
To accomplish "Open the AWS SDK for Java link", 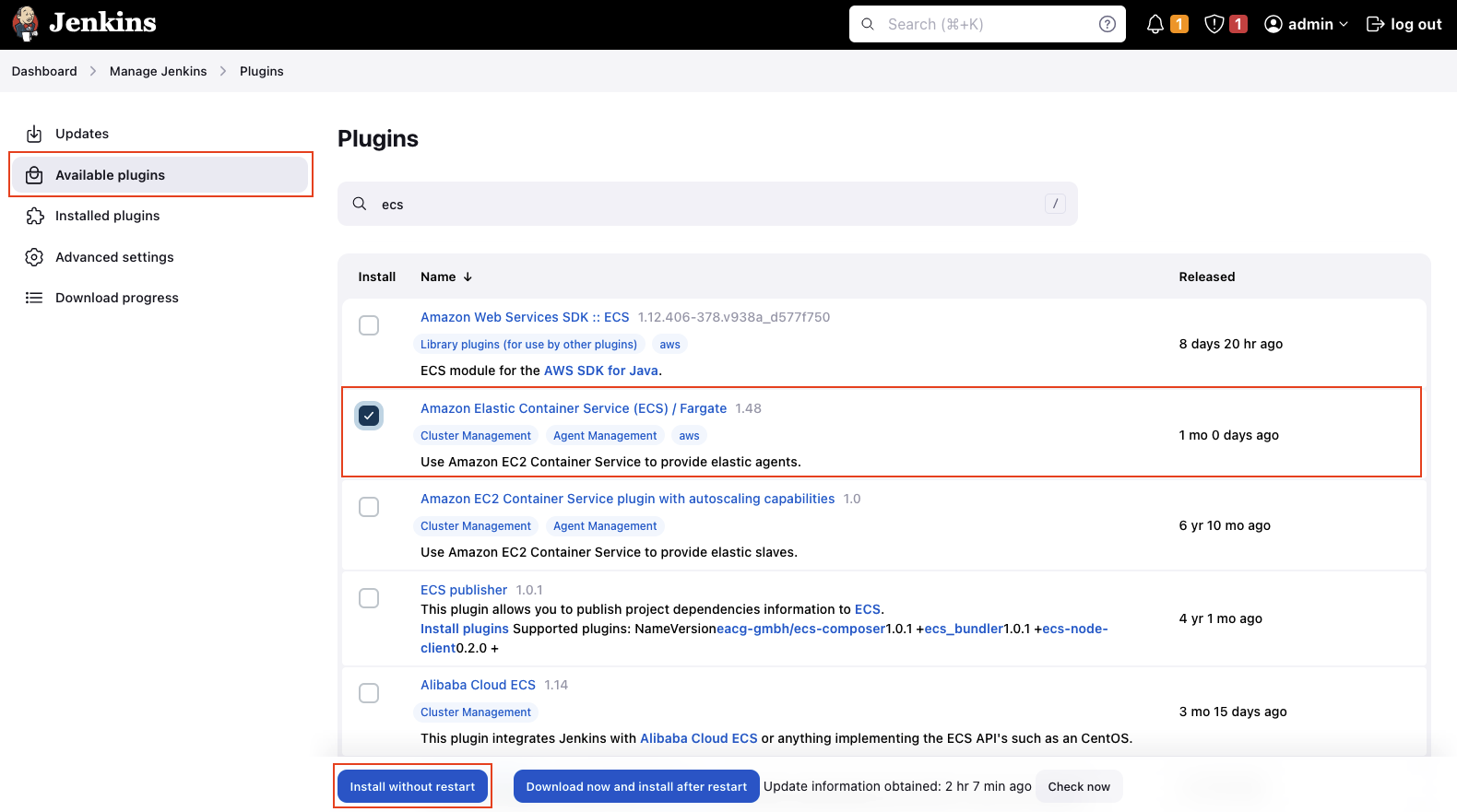I will 600,370.
